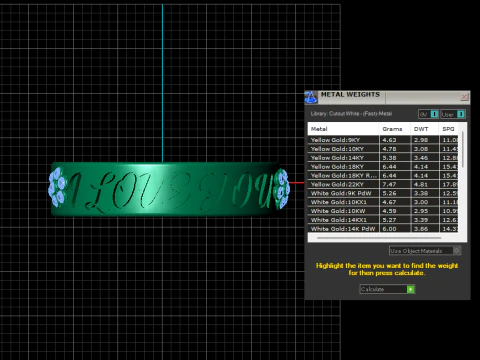Image resolution: width=480 pixels, height=360 pixels.
Task: Select the White Gold:10KX1 row
Action: (383, 202)
